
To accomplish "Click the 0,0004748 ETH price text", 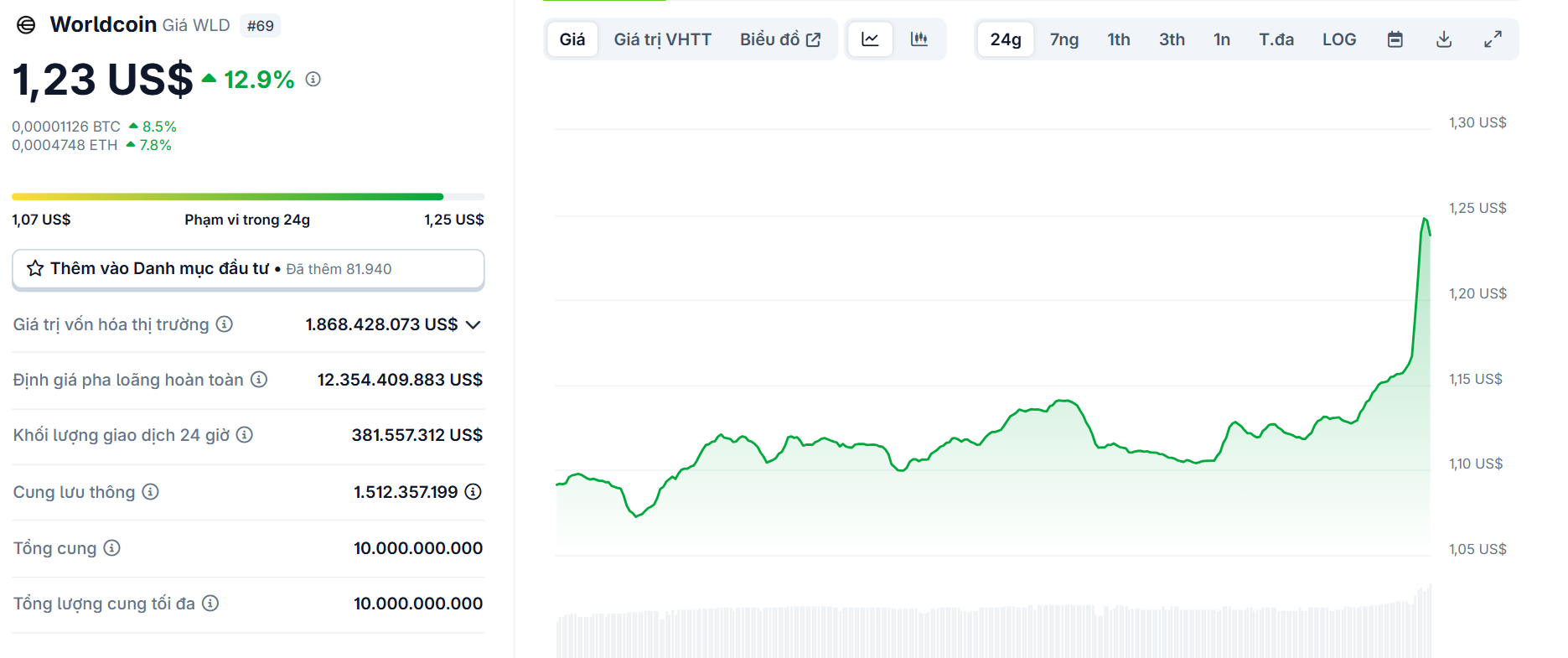I will coord(65,145).
